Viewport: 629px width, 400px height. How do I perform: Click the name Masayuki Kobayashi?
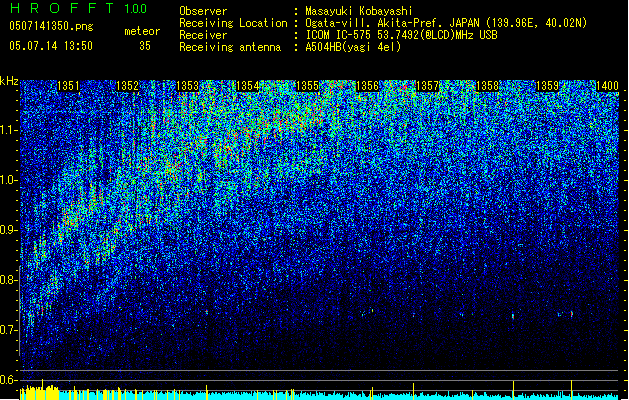pyautogui.click(x=359, y=11)
